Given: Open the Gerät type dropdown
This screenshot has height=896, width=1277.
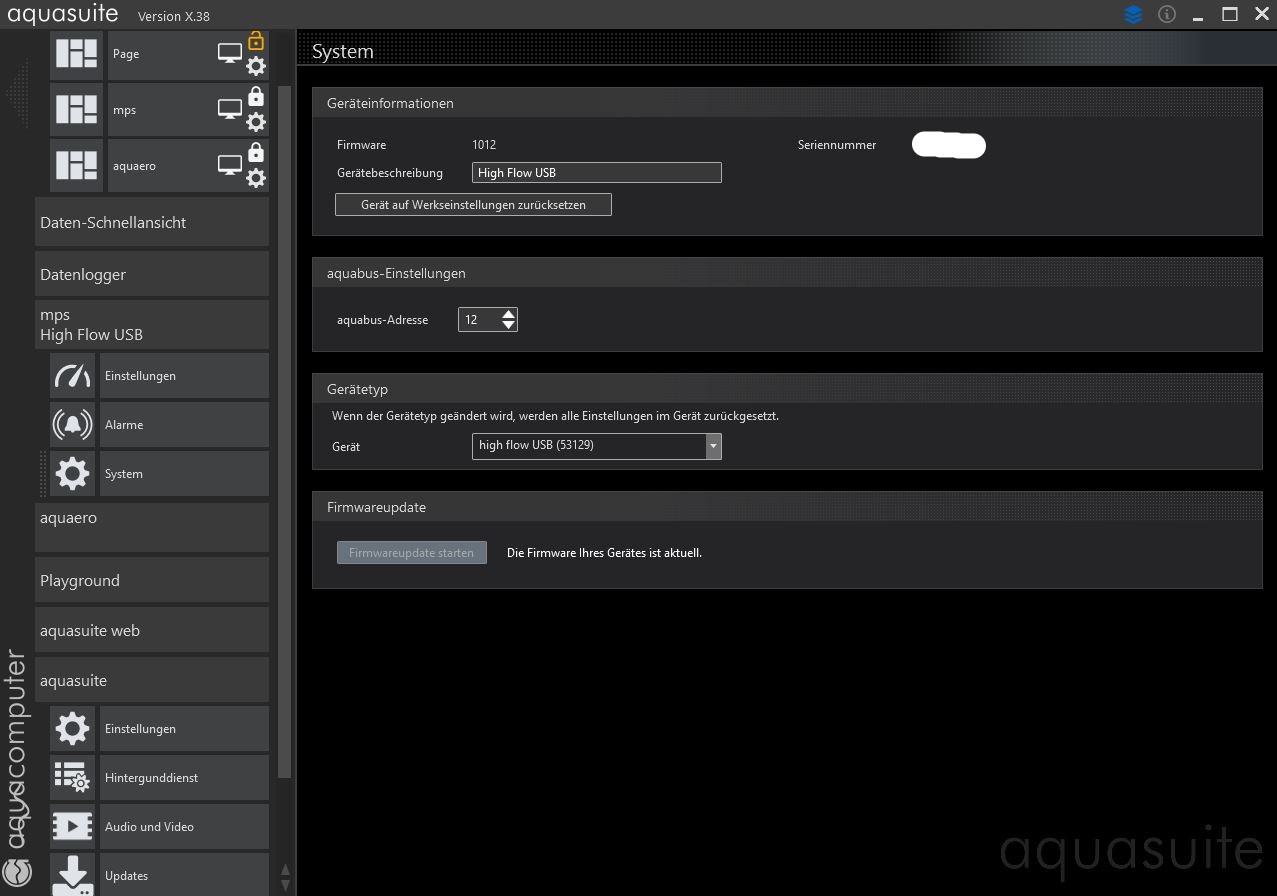Looking at the screenshot, I should click(x=713, y=446).
